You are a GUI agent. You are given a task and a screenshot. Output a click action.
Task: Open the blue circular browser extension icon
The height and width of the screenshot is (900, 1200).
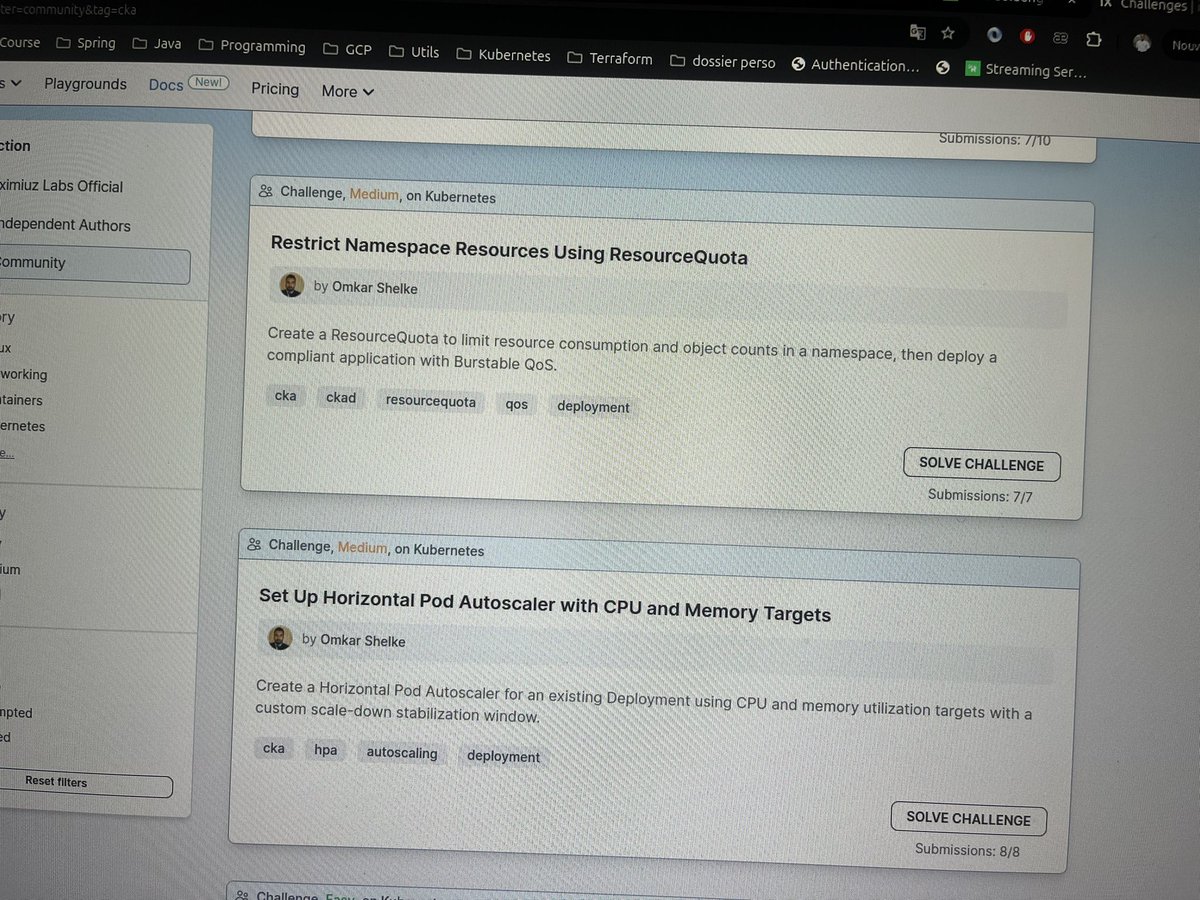click(994, 35)
